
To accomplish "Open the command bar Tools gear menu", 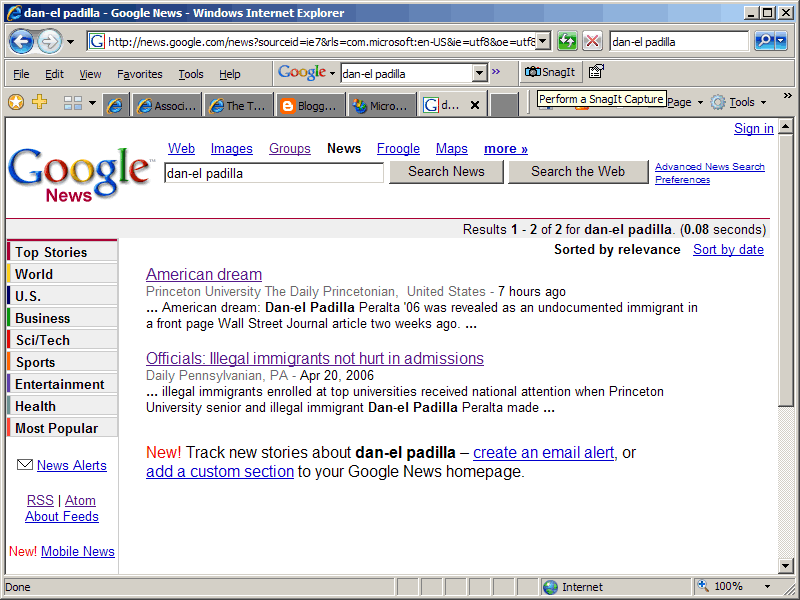I will point(739,103).
